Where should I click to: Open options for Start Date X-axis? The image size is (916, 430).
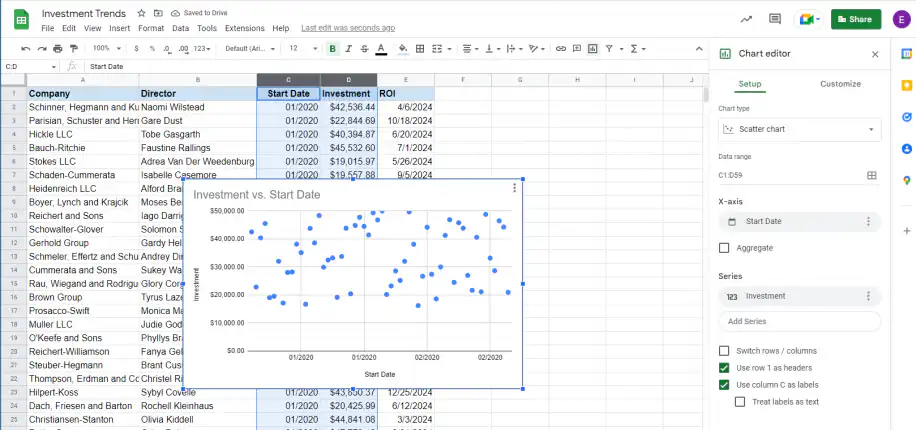click(x=868, y=221)
